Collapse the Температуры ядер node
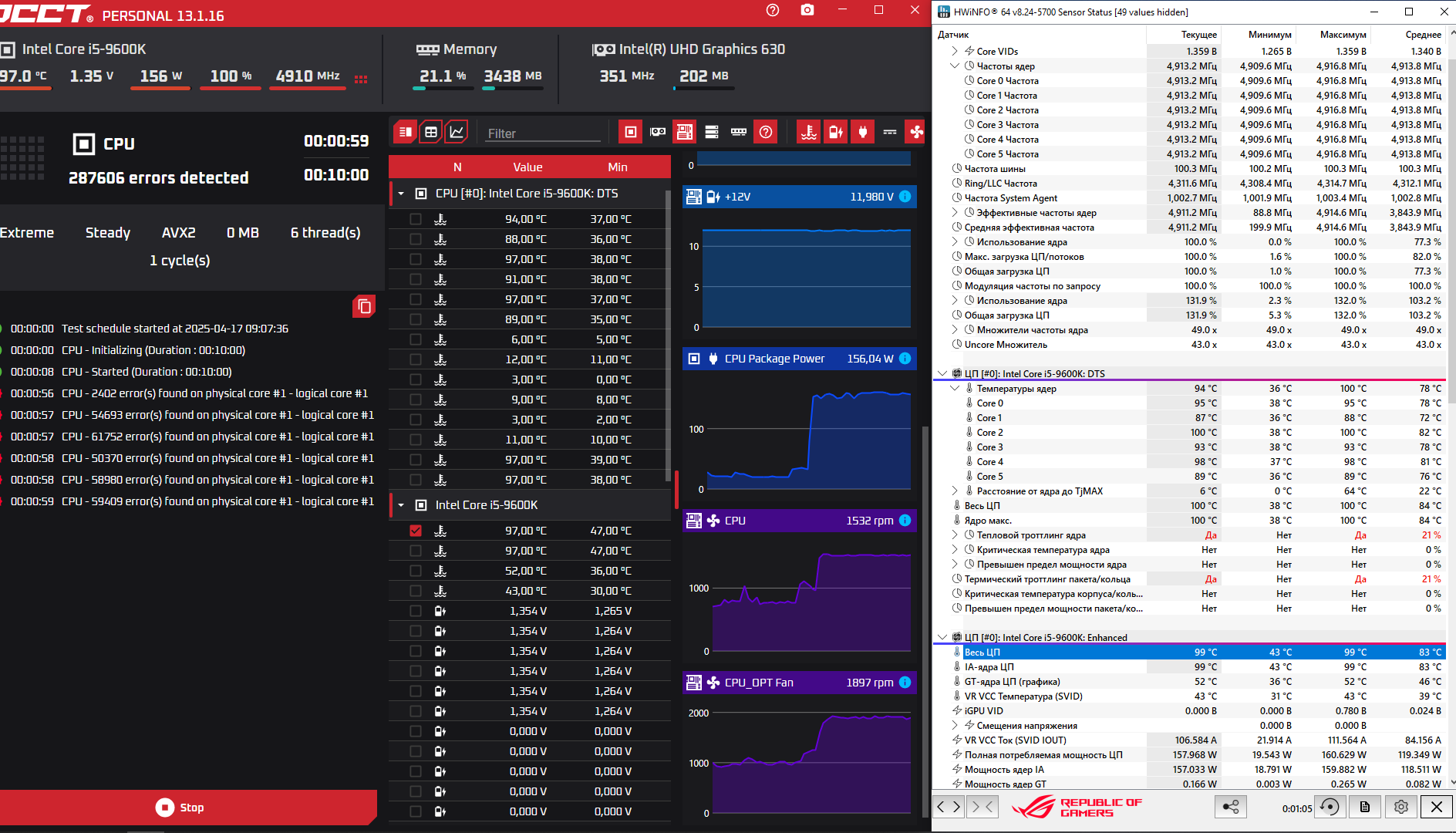 pyautogui.click(x=955, y=388)
